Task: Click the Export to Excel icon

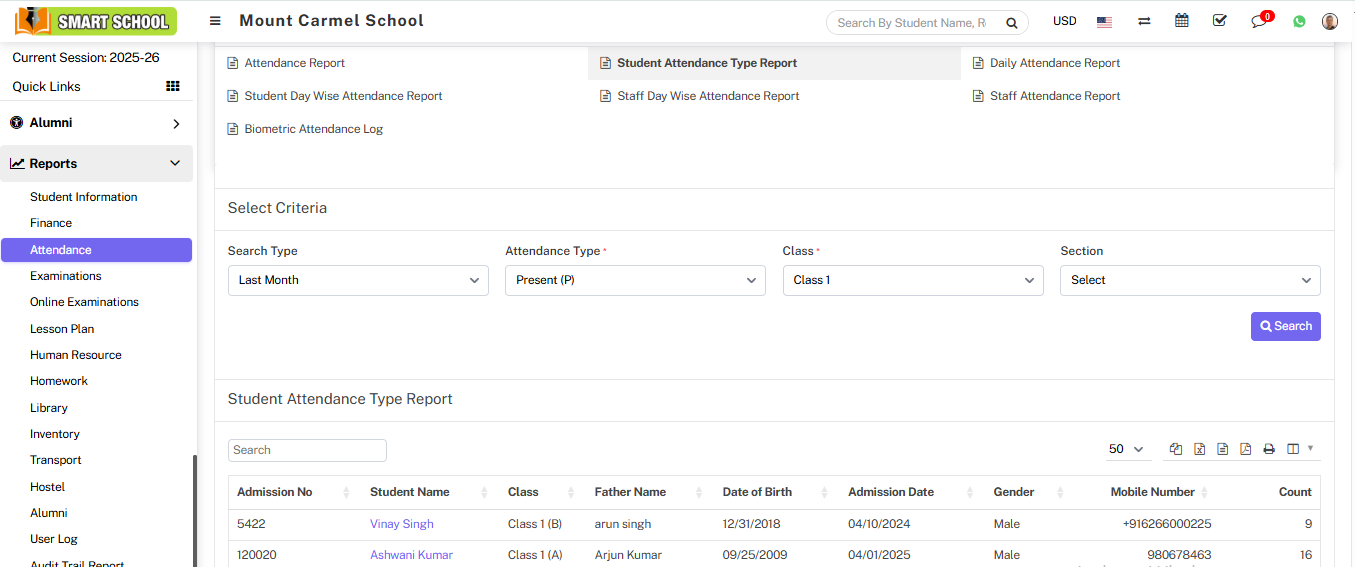Action: 1199,449
